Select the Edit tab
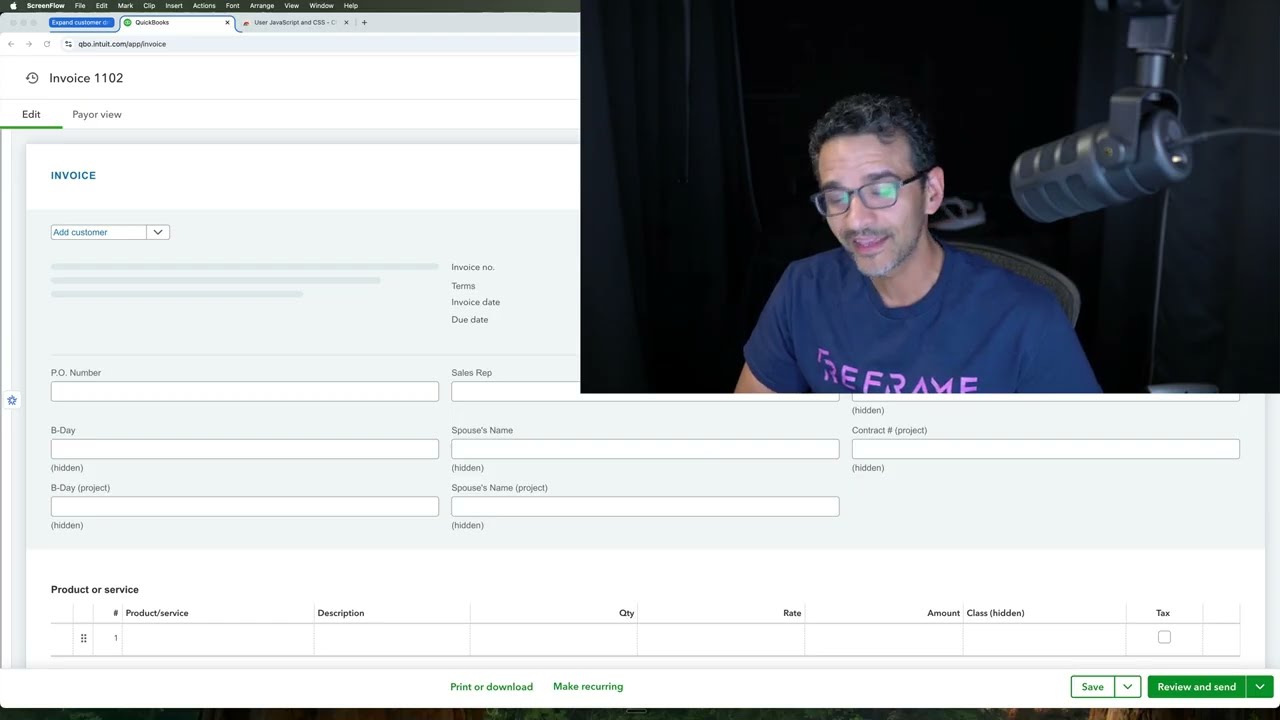1280x720 pixels. tap(31, 114)
